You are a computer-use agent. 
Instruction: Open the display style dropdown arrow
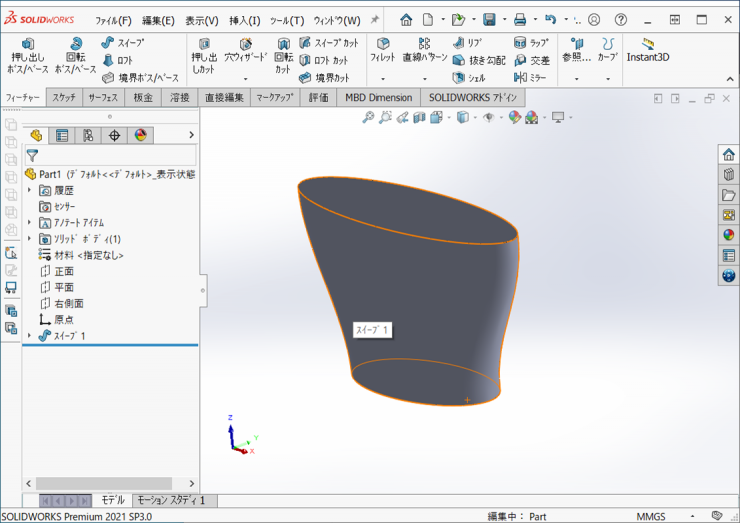click(x=473, y=117)
